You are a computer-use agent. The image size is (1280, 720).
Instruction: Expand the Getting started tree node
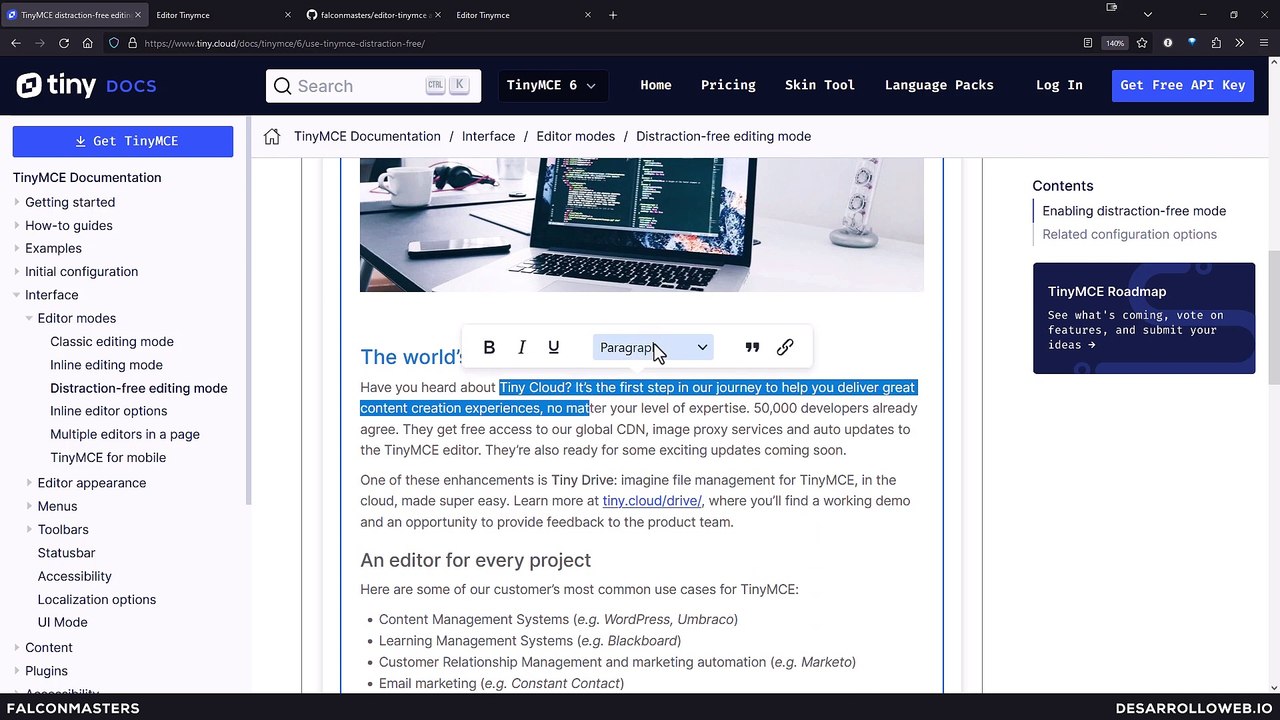pyautogui.click(x=17, y=202)
